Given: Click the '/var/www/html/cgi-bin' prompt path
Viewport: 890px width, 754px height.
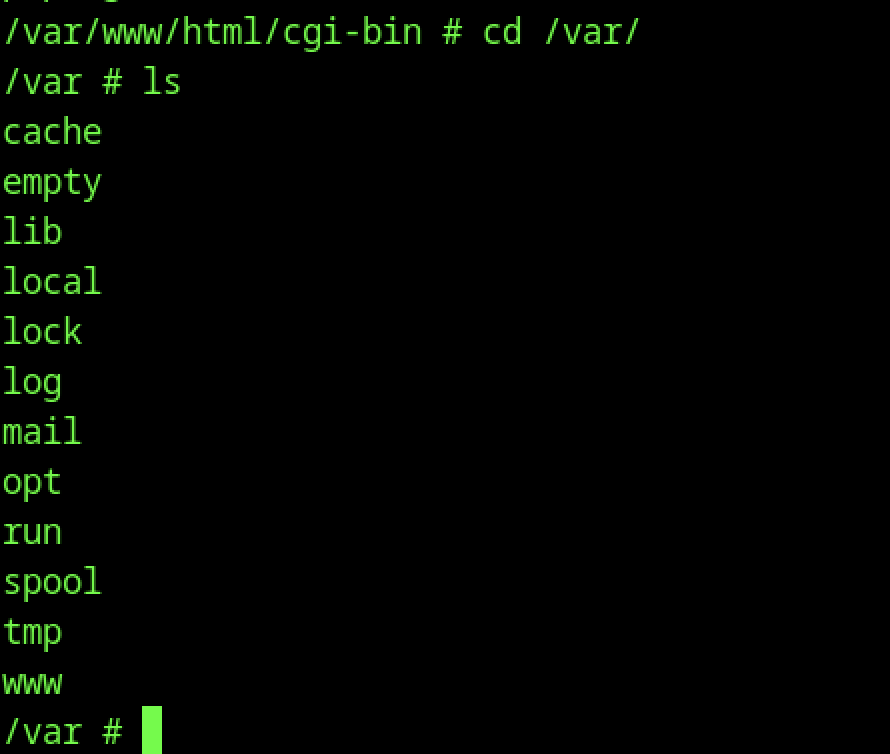Looking at the screenshot, I should (x=212, y=32).
